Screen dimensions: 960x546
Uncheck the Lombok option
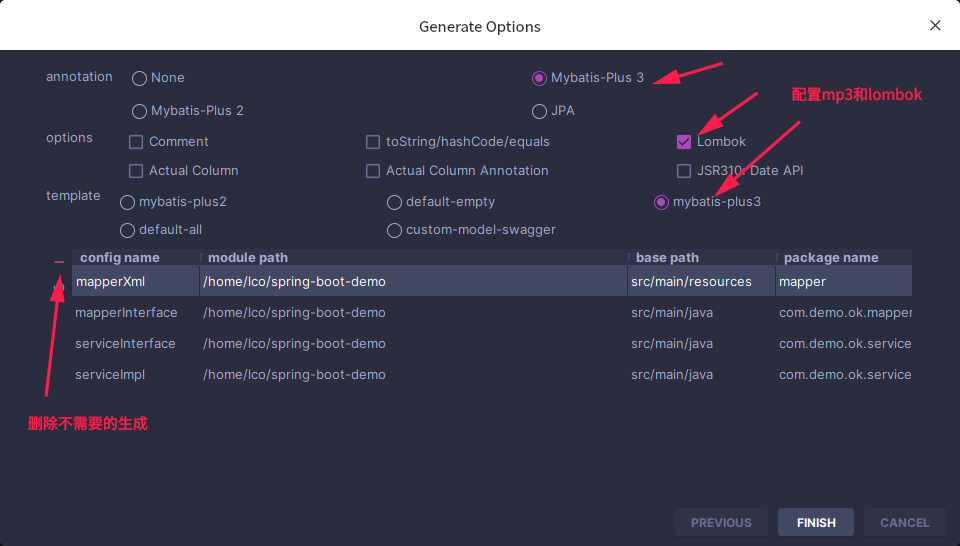[x=684, y=142]
